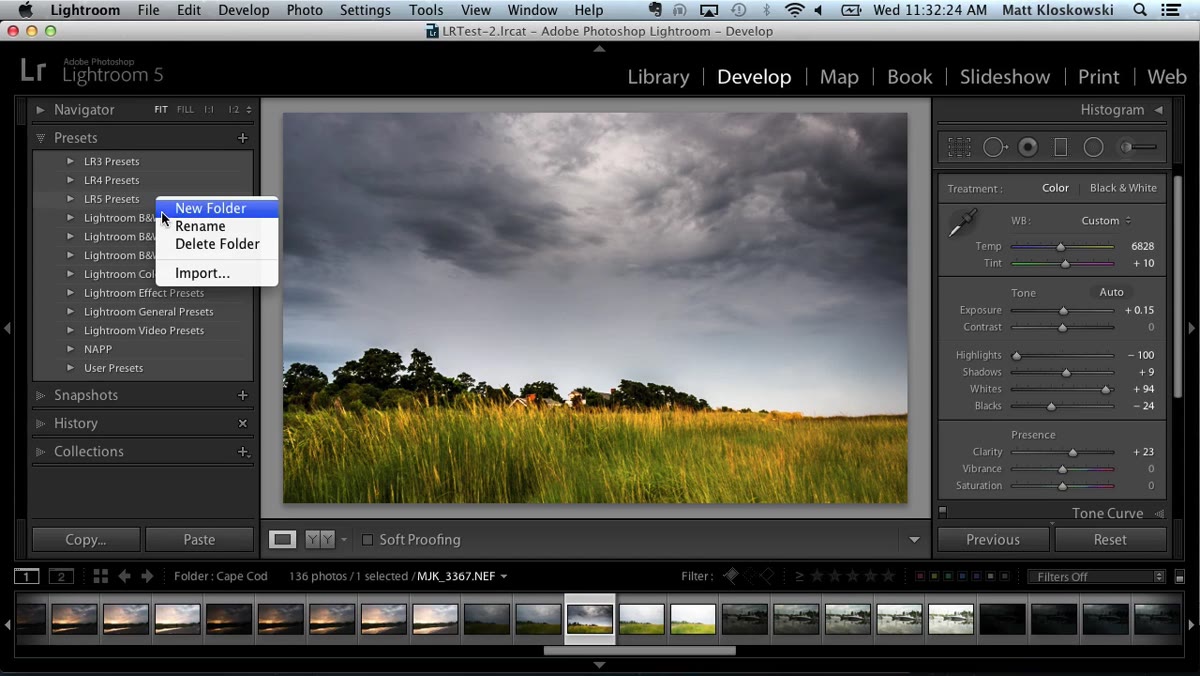Open the WB Custom dropdown
This screenshot has height=676, width=1200.
[x=1106, y=221]
